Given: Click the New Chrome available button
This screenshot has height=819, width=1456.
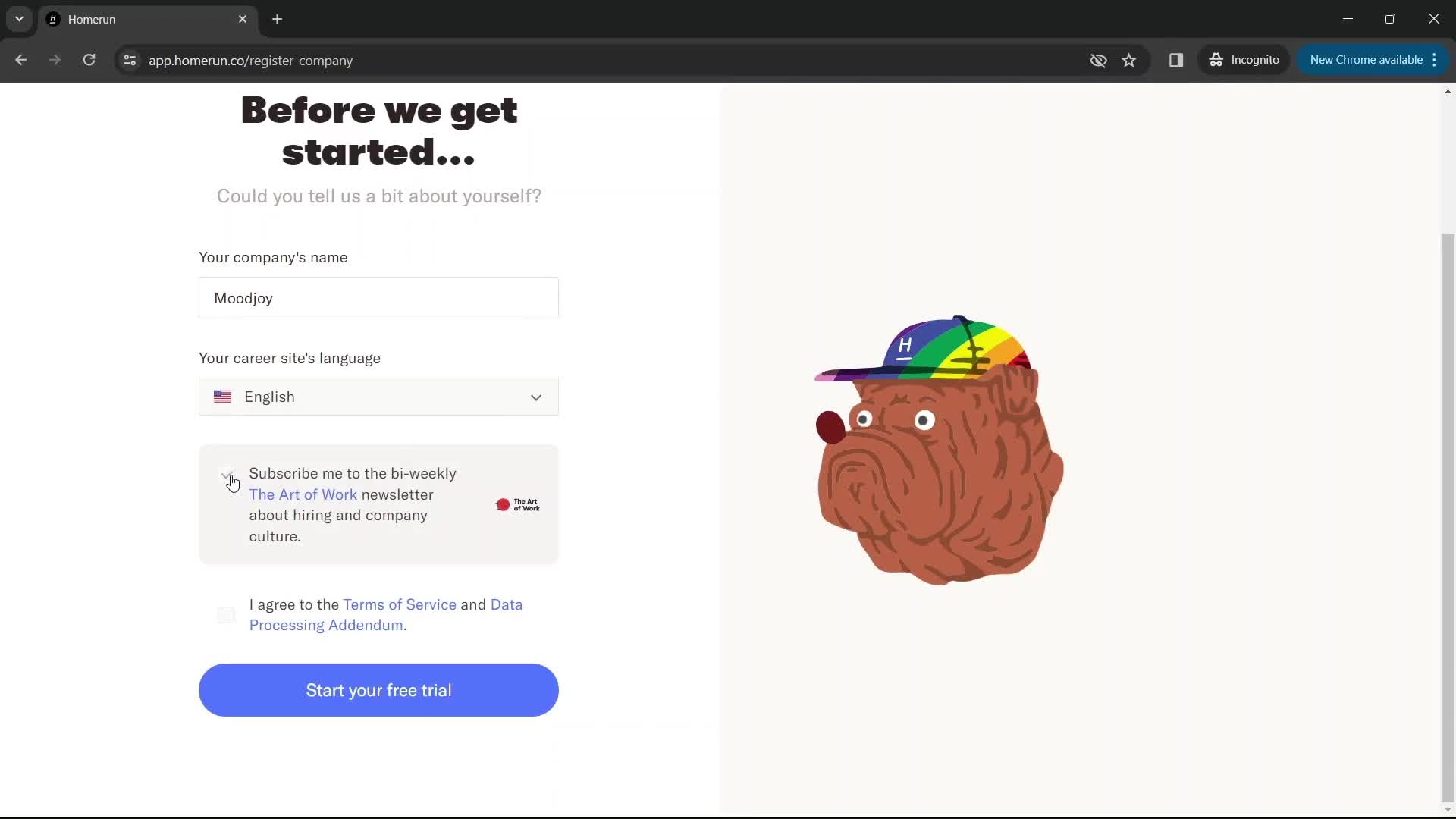Looking at the screenshot, I should point(1366,60).
